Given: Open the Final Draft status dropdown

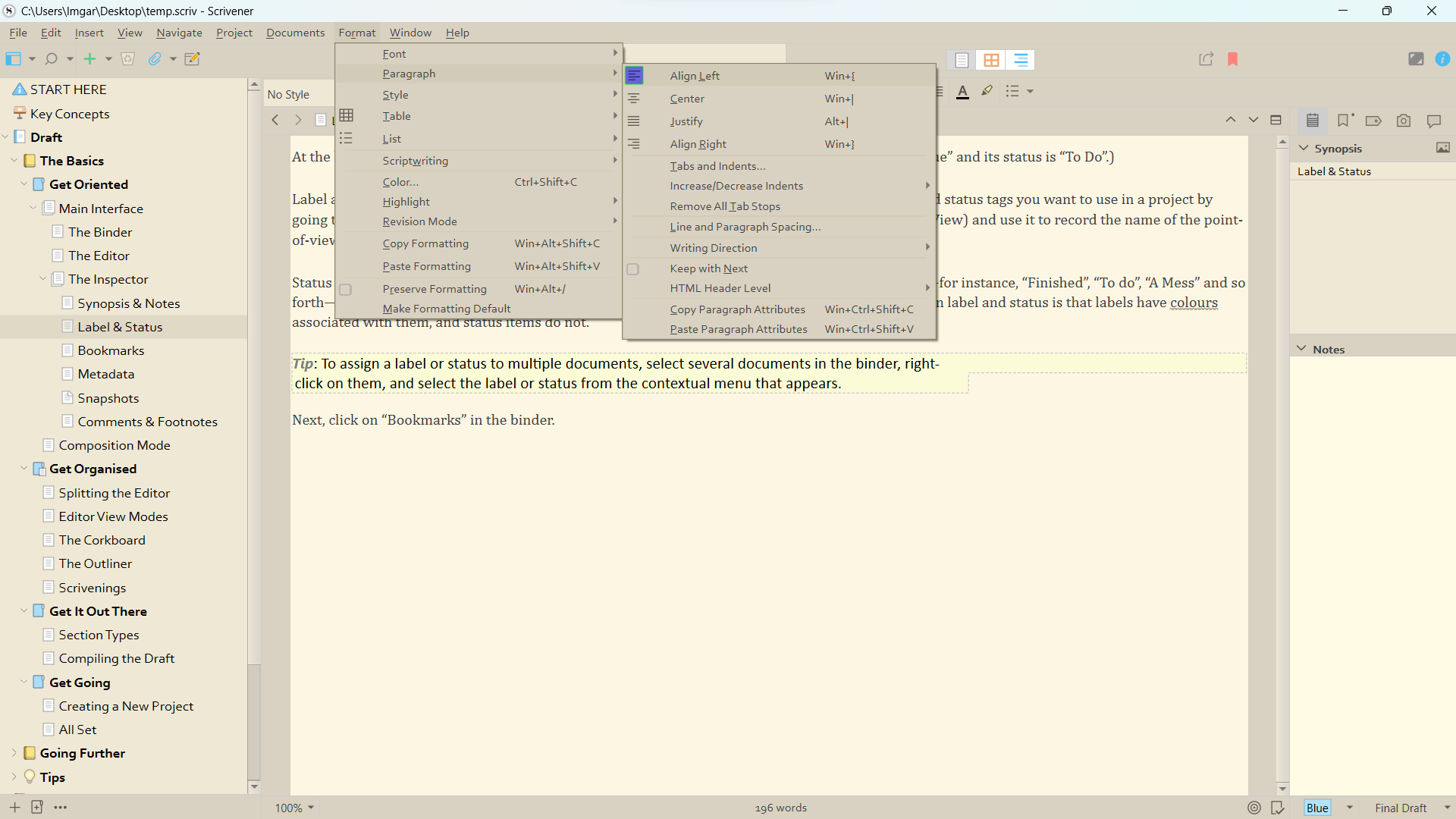Looking at the screenshot, I should [1412, 808].
